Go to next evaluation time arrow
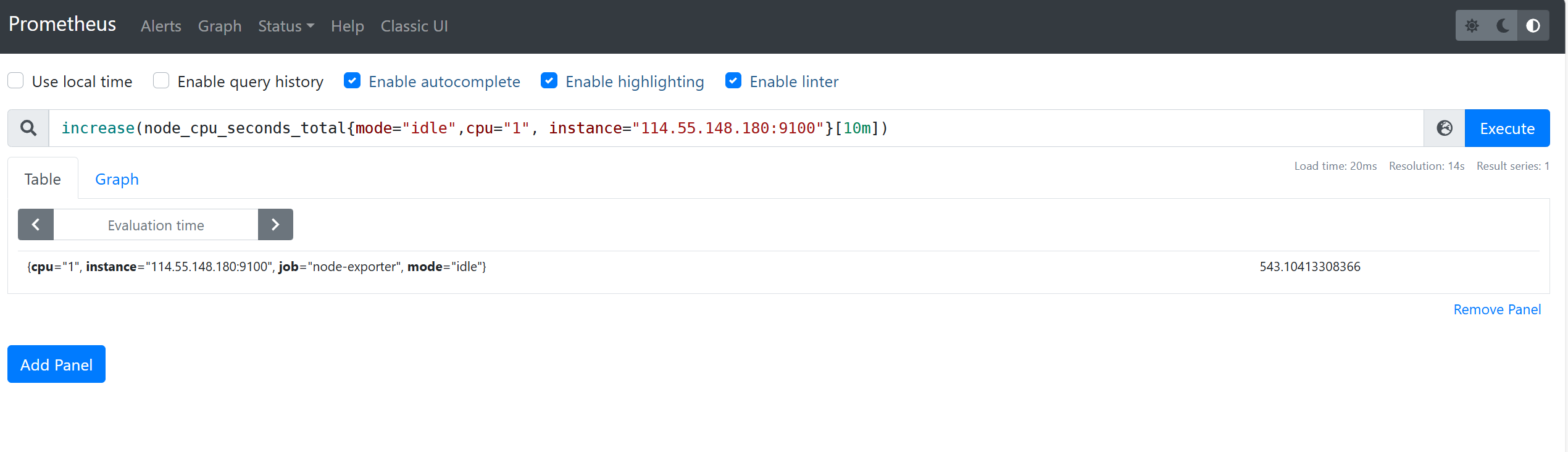1568x452 pixels. [275, 225]
